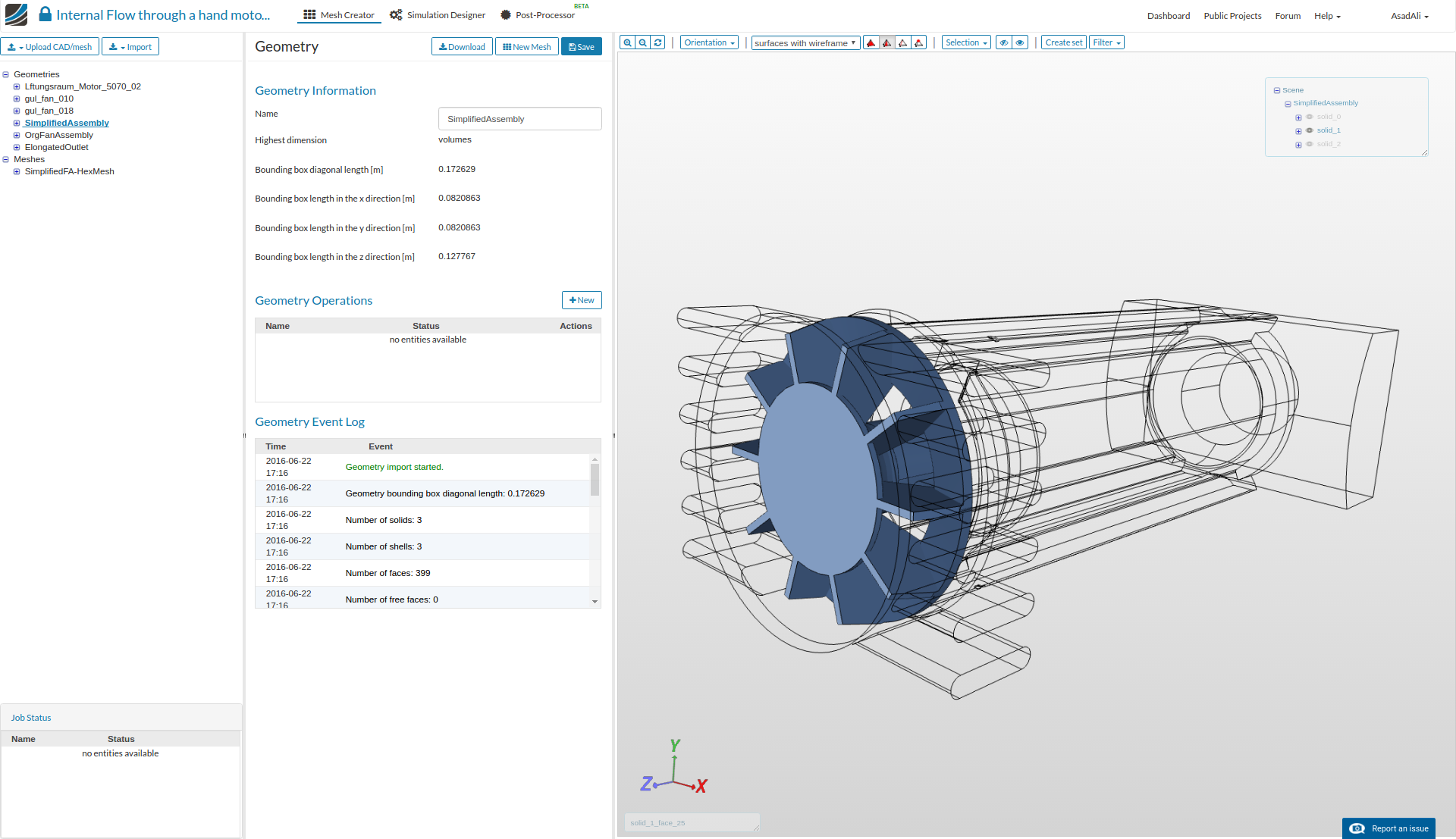
Task: Open the surfaces with wireframe render dropdown
Action: pyautogui.click(x=805, y=42)
